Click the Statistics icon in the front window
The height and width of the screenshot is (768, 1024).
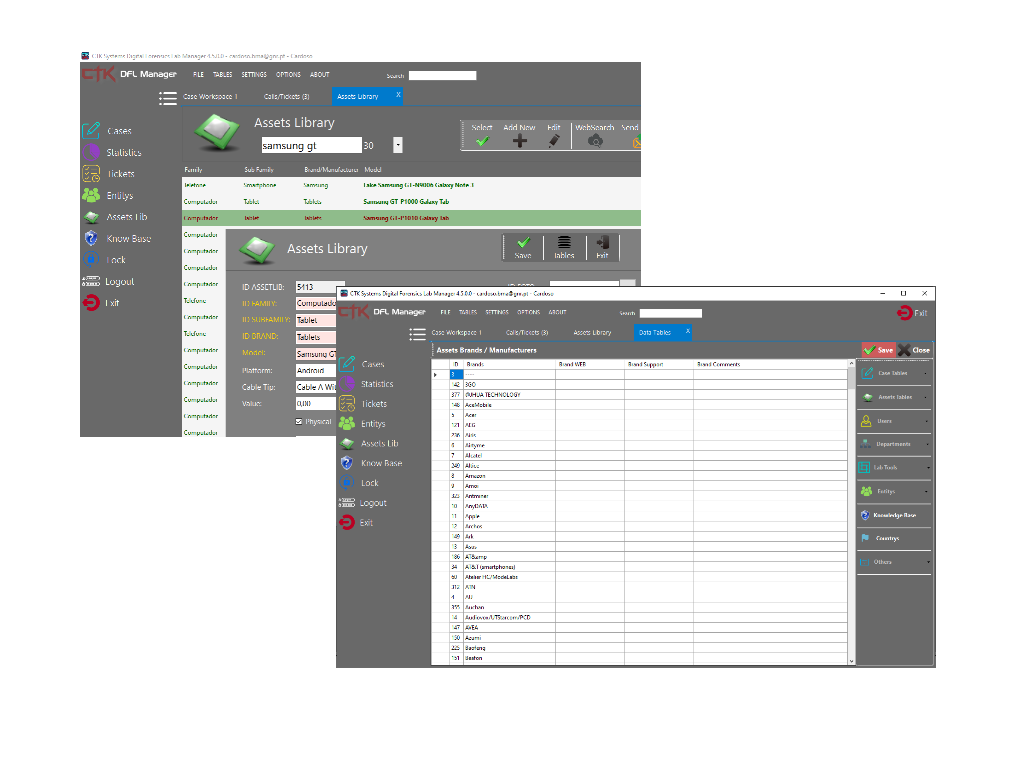[346, 384]
